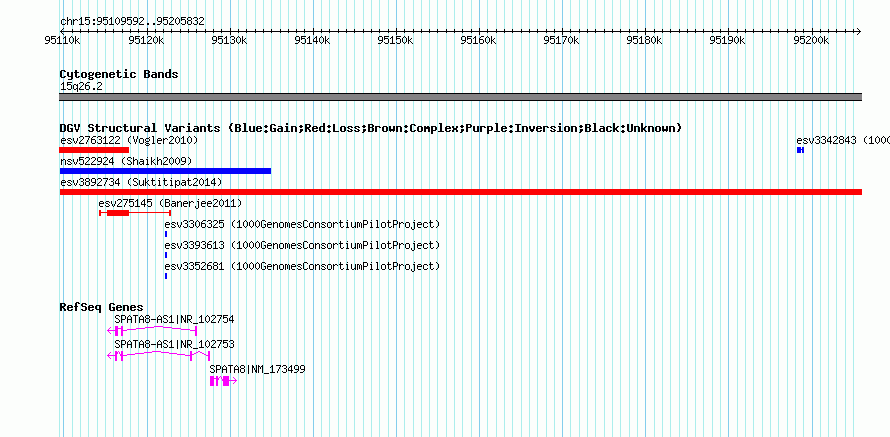Click the 95190k ruler tick label

[728, 40]
